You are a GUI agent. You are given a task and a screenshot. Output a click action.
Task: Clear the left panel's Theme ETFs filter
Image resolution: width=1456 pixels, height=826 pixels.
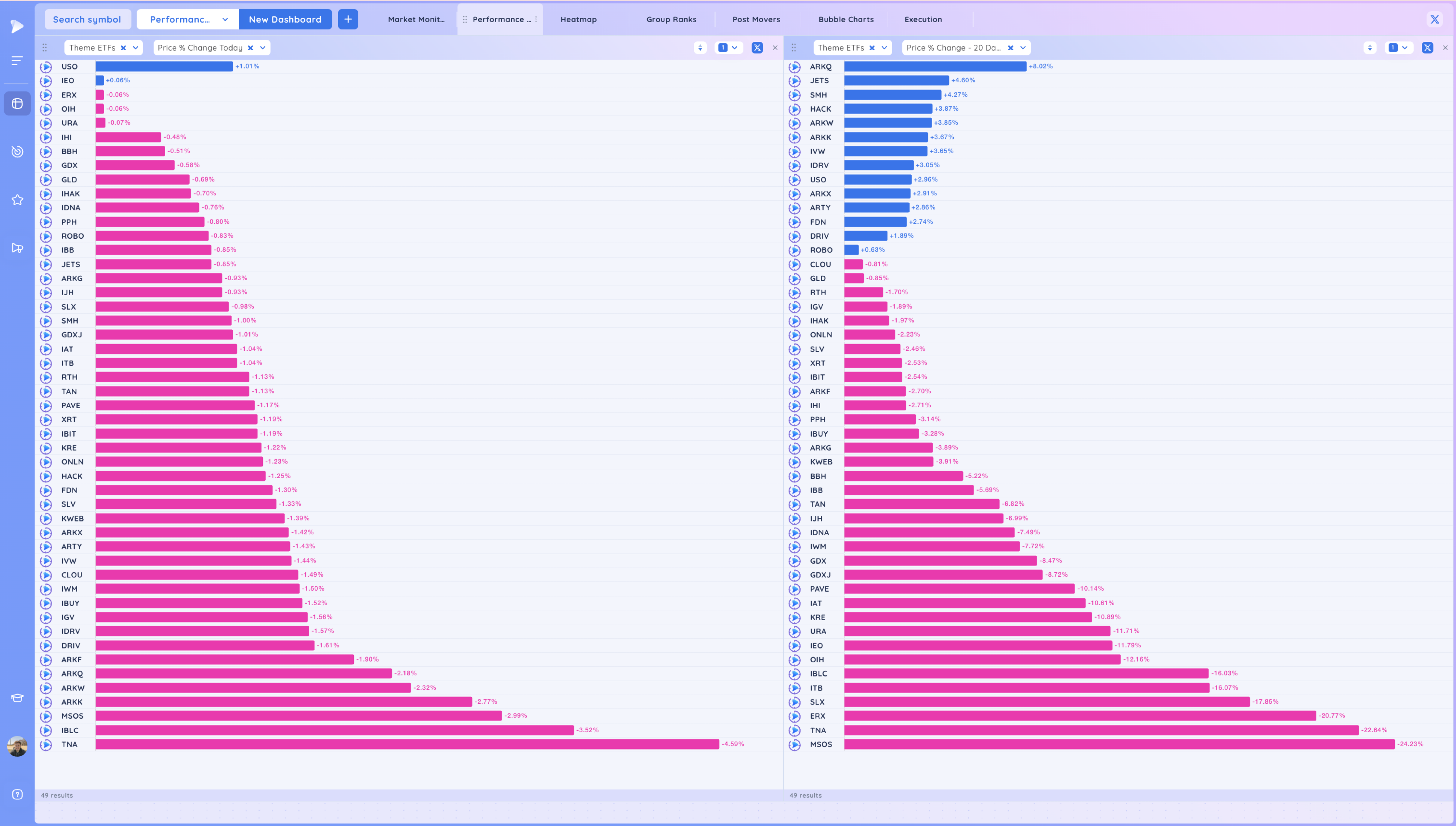point(123,48)
